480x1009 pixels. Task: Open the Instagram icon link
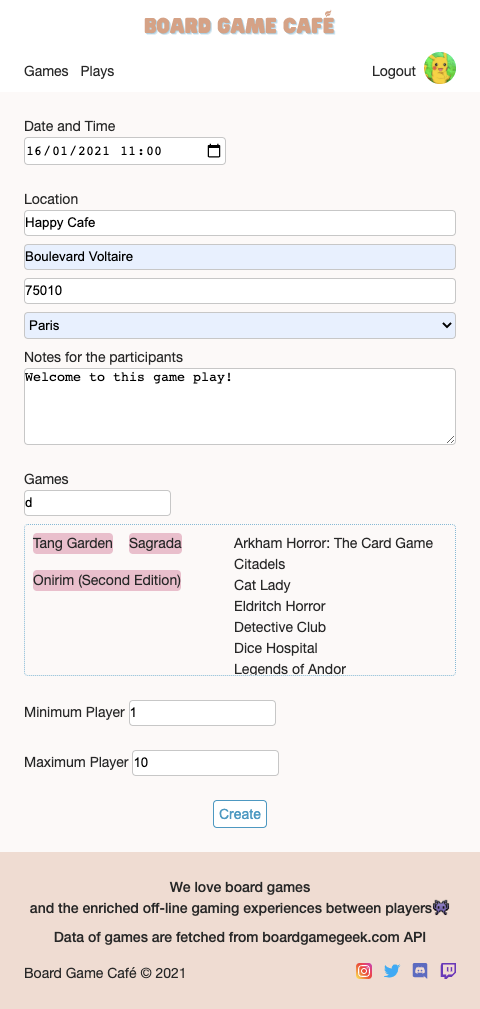pos(364,970)
